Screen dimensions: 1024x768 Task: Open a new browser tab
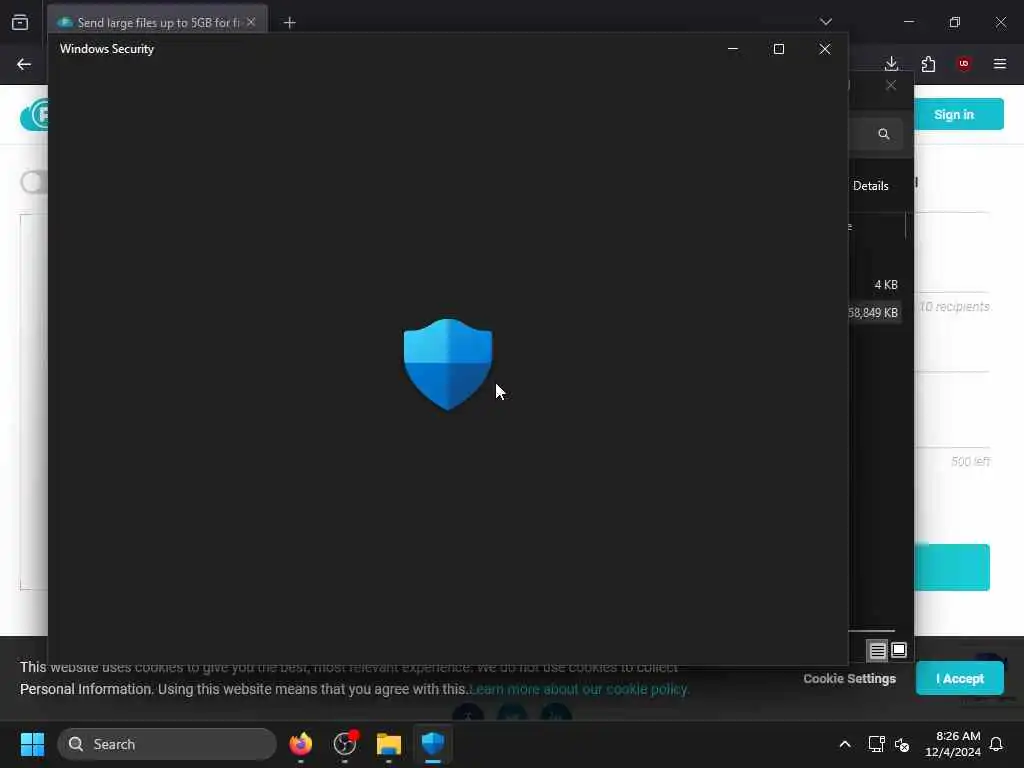click(289, 23)
